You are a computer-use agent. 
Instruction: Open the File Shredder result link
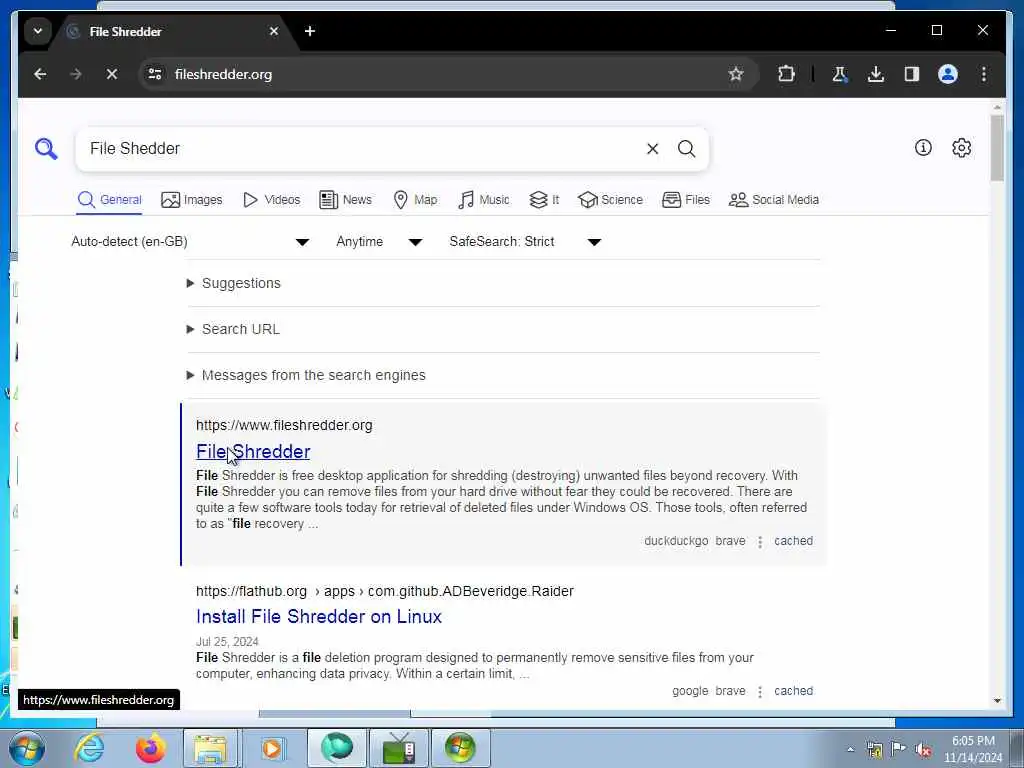point(253,452)
